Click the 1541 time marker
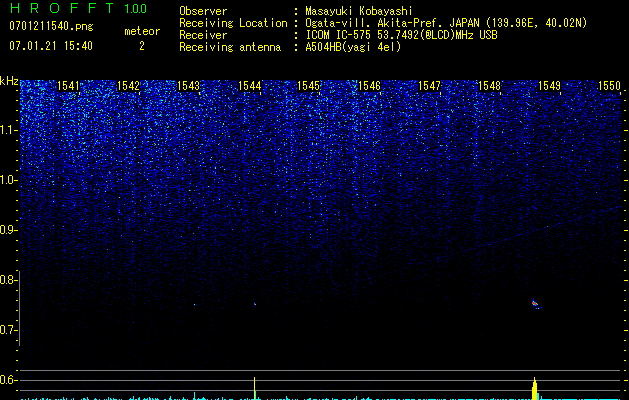This screenshot has width=629, height=400. click(69, 86)
